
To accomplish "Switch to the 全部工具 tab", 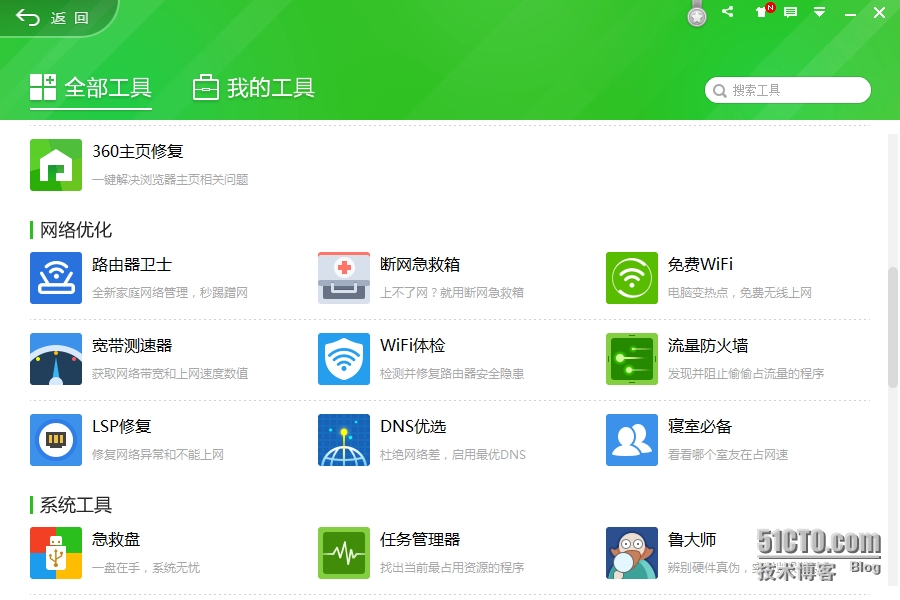I will click(x=91, y=88).
